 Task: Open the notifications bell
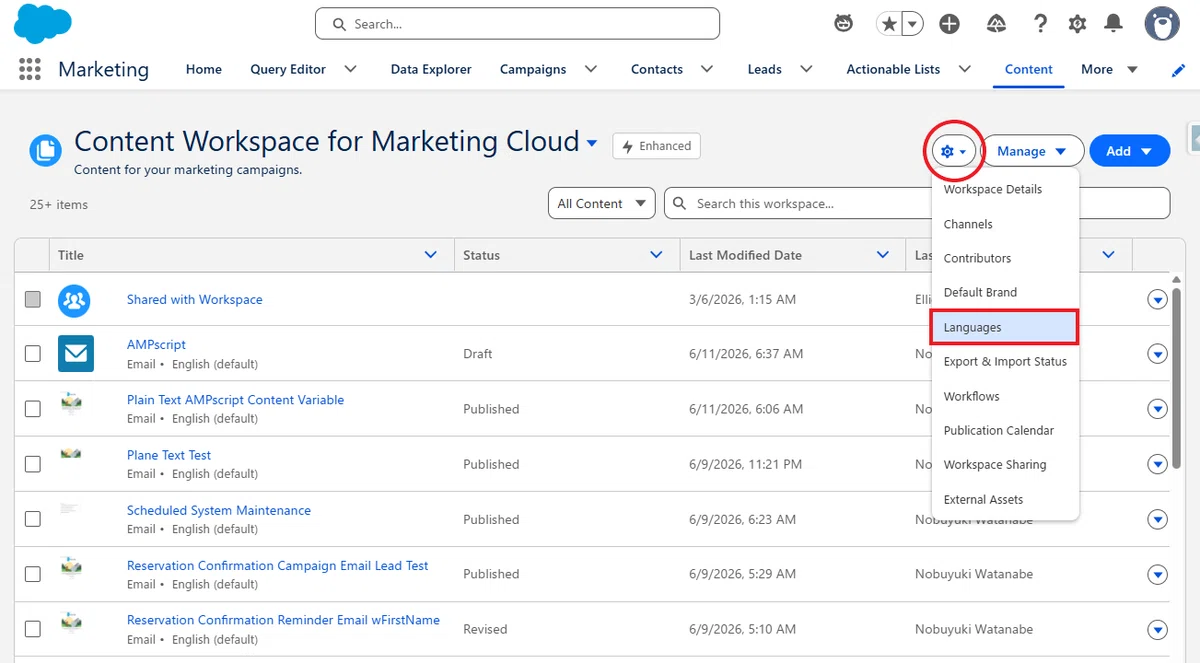pyautogui.click(x=1112, y=24)
